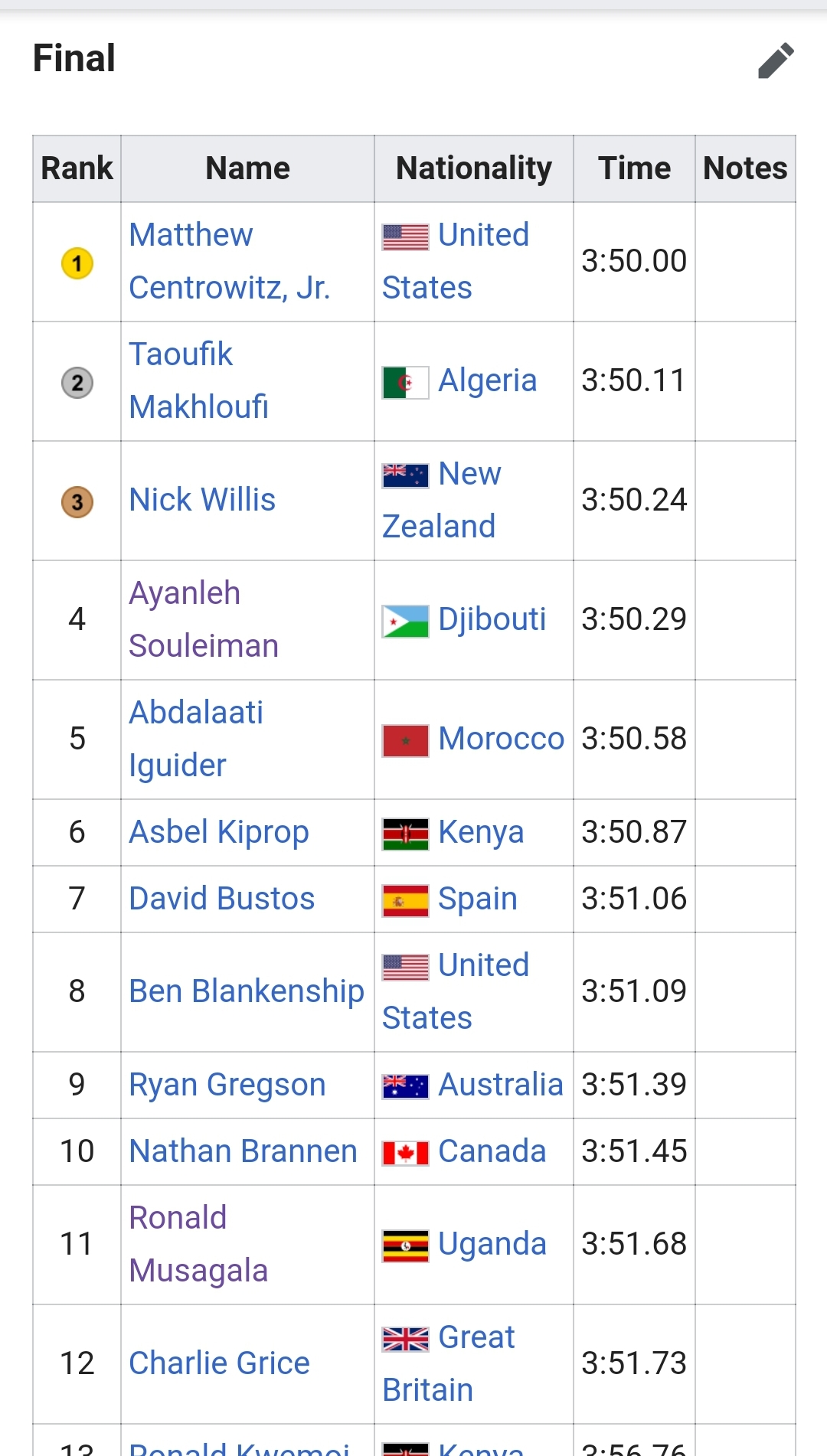Go to Asbel Kiprop's page
This screenshot has width=827, height=1456.
[x=219, y=832]
